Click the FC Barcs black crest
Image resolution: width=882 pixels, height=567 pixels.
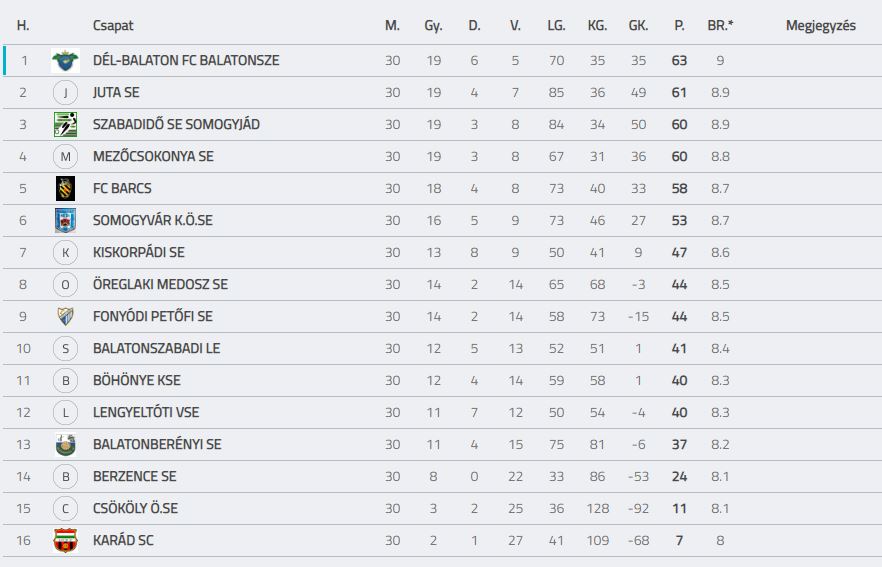tap(65, 188)
